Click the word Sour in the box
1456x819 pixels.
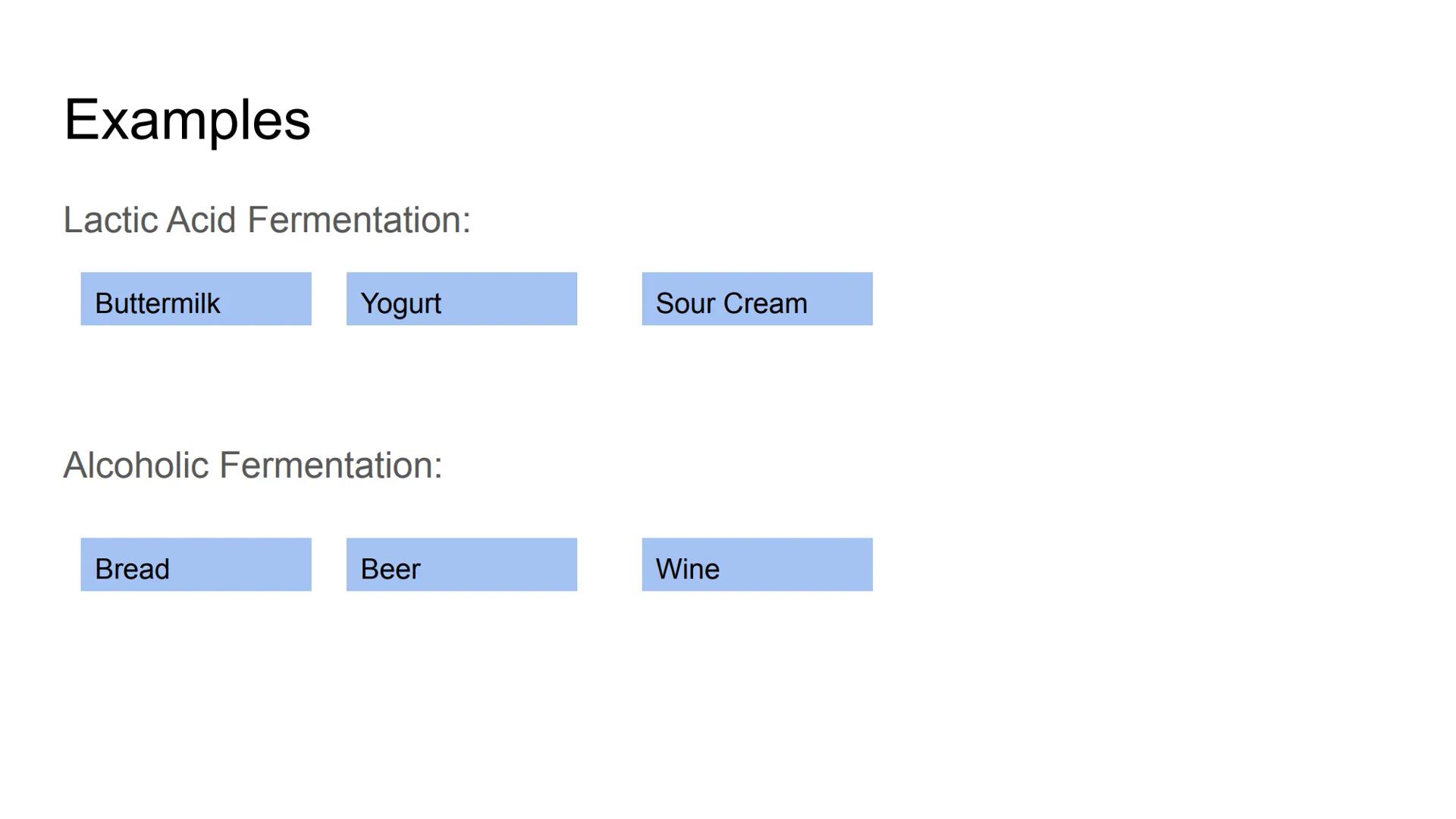[685, 303]
